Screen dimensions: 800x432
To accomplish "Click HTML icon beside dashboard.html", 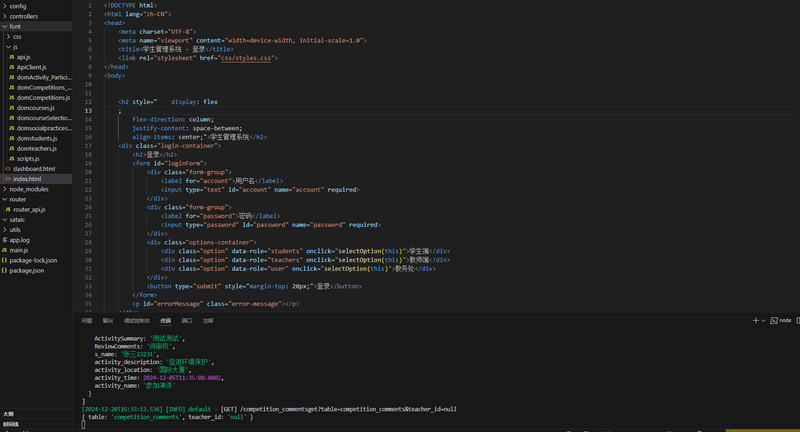I will [8, 169].
